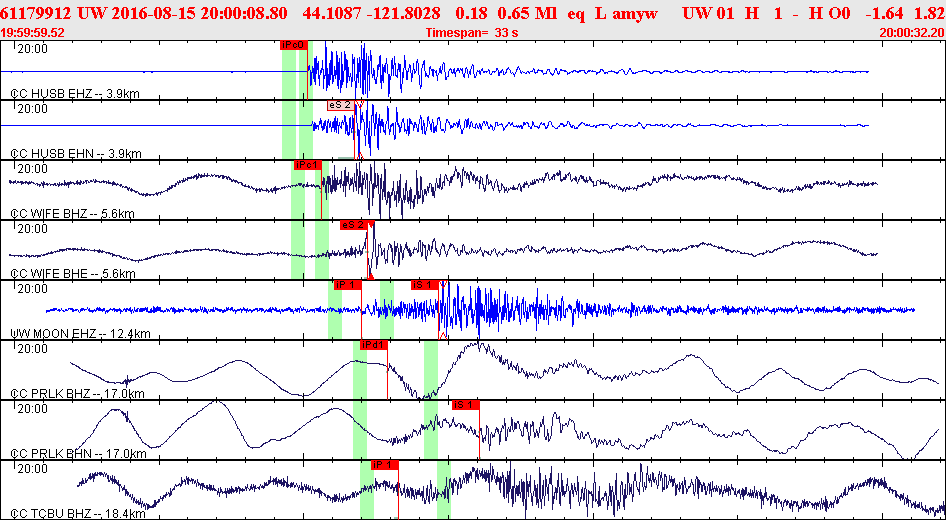946x520 pixels.
Task: Select the eS 2 pick flag on WIFE BHE
Action: [x=354, y=225]
